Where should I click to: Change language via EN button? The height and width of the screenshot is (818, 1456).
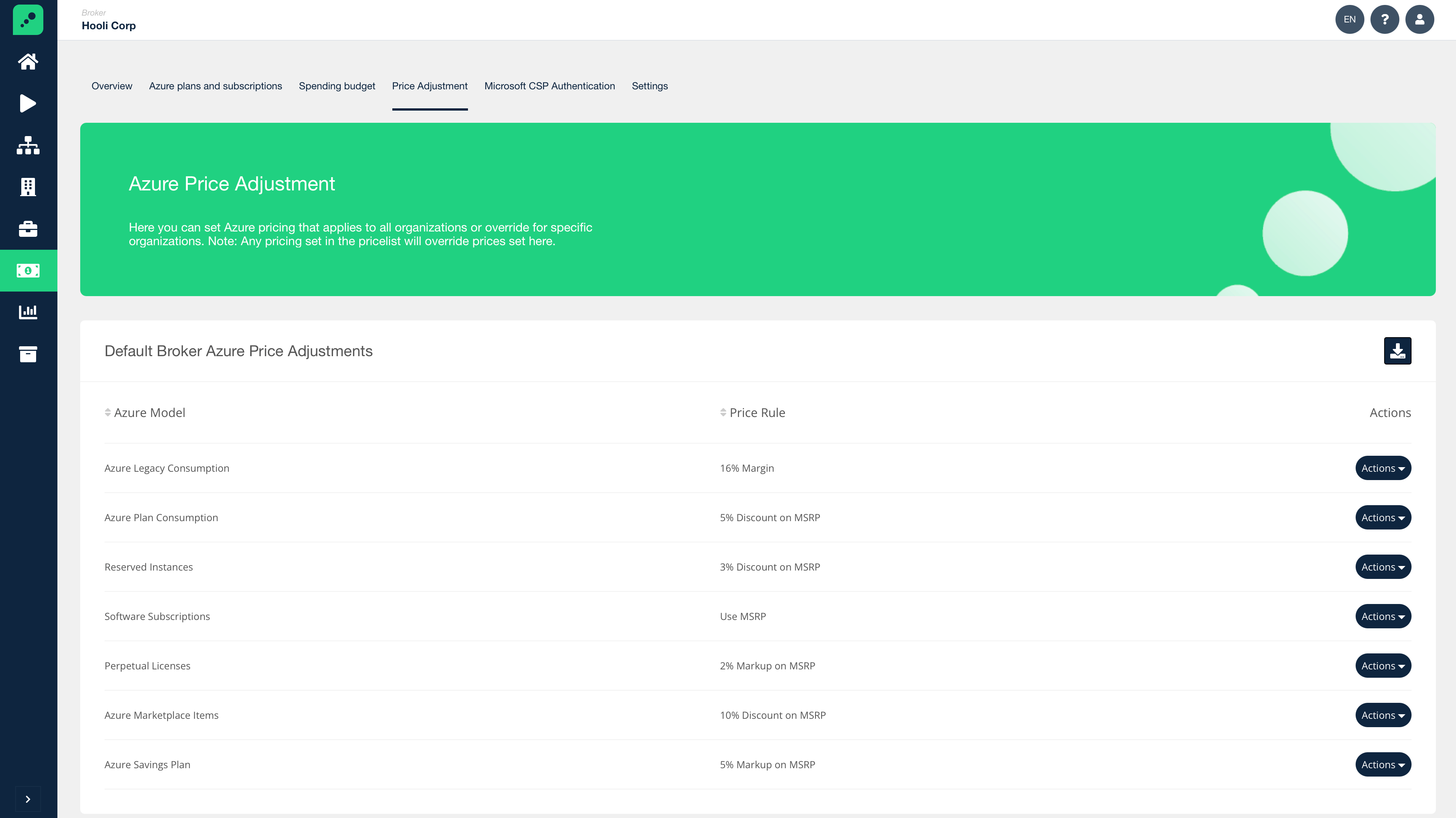(1350, 20)
